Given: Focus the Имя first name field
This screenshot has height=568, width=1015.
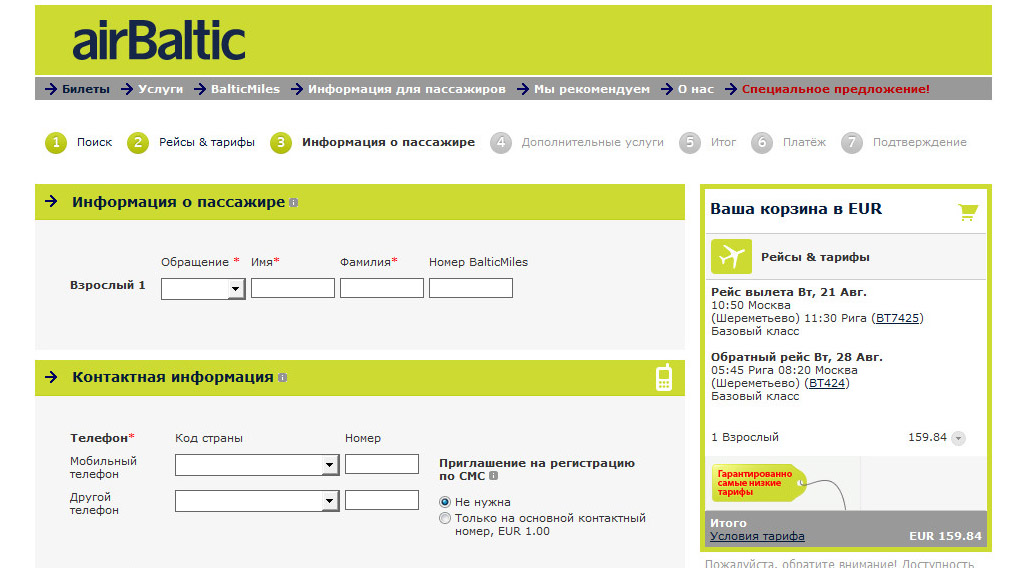Looking at the screenshot, I should 293,288.
